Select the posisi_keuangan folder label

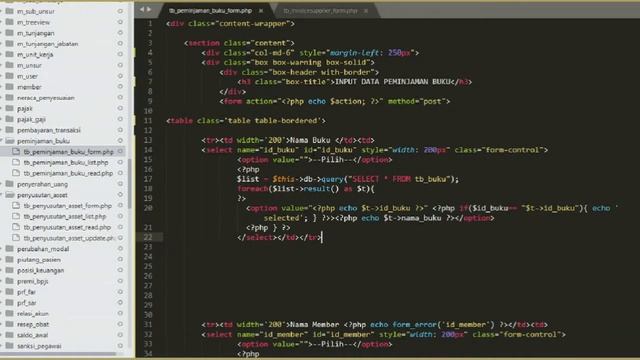(x=40, y=270)
